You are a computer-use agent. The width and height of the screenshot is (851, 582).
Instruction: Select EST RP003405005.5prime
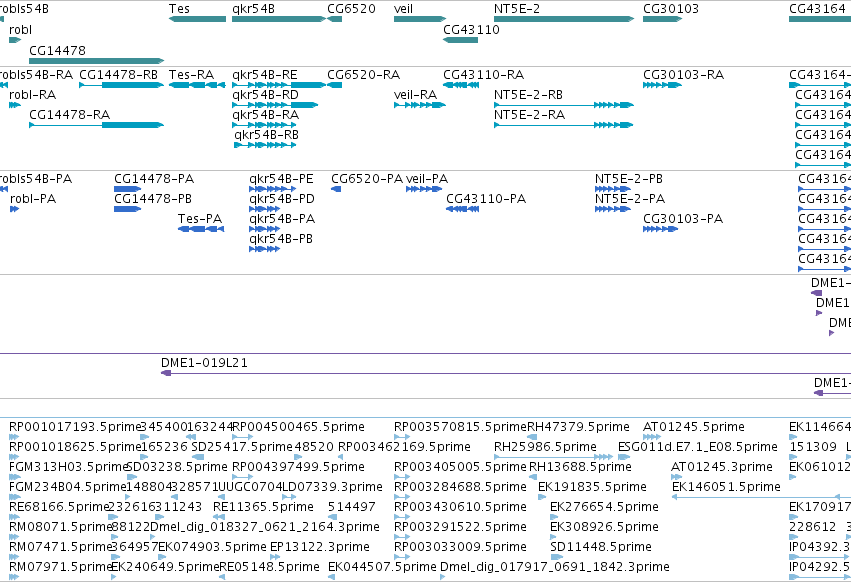pos(402,477)
